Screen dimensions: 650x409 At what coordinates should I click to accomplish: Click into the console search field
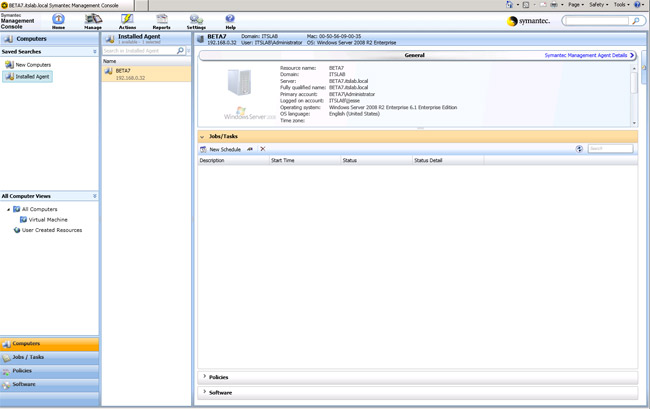click(x=597, y=21)
